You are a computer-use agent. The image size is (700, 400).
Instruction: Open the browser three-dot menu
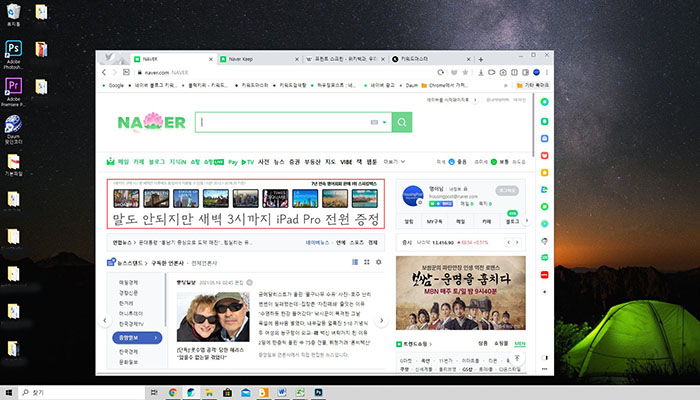[546, 72]
